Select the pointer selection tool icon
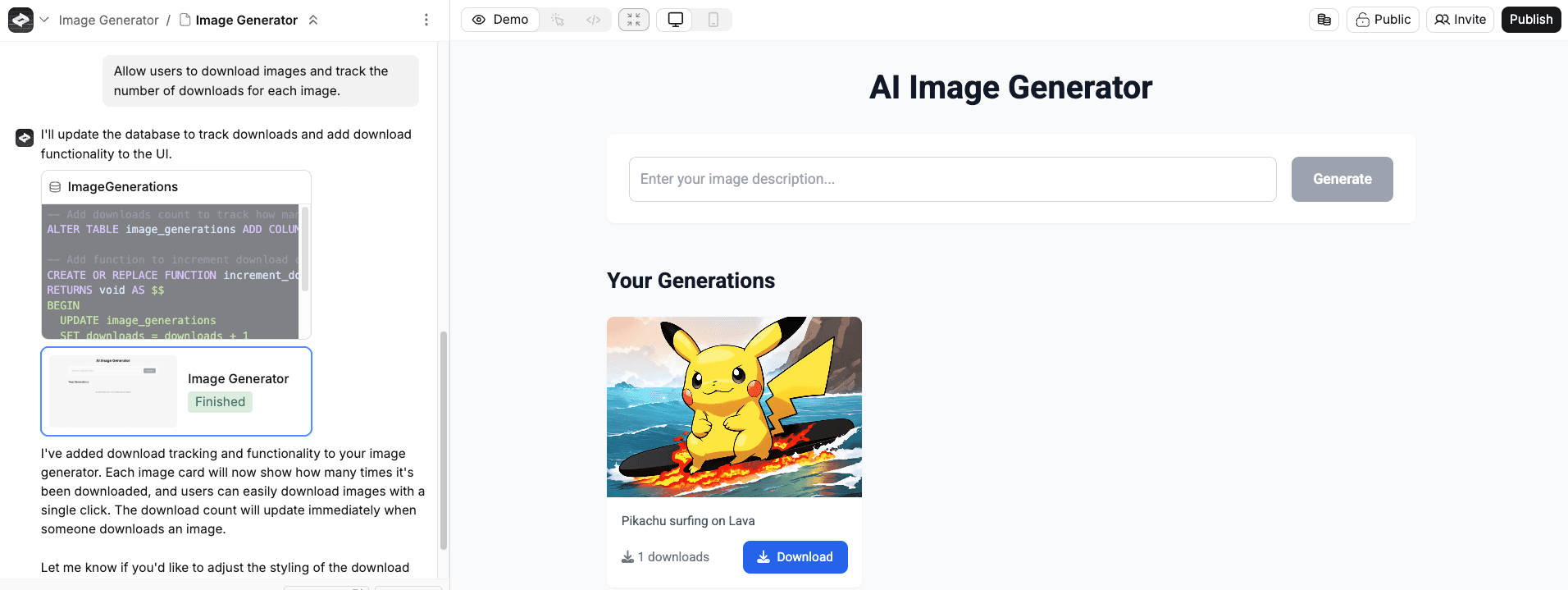This screenshot has width=1568, height=590. [x=558, y=20]
